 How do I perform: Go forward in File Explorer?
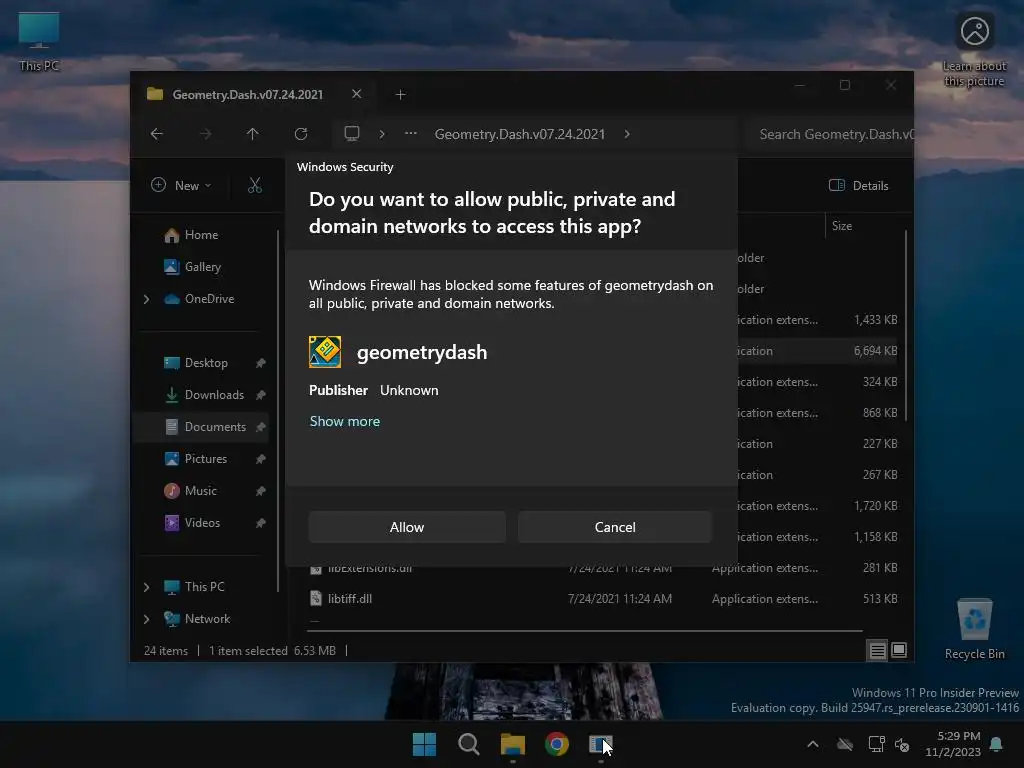[x=205, y=134]
